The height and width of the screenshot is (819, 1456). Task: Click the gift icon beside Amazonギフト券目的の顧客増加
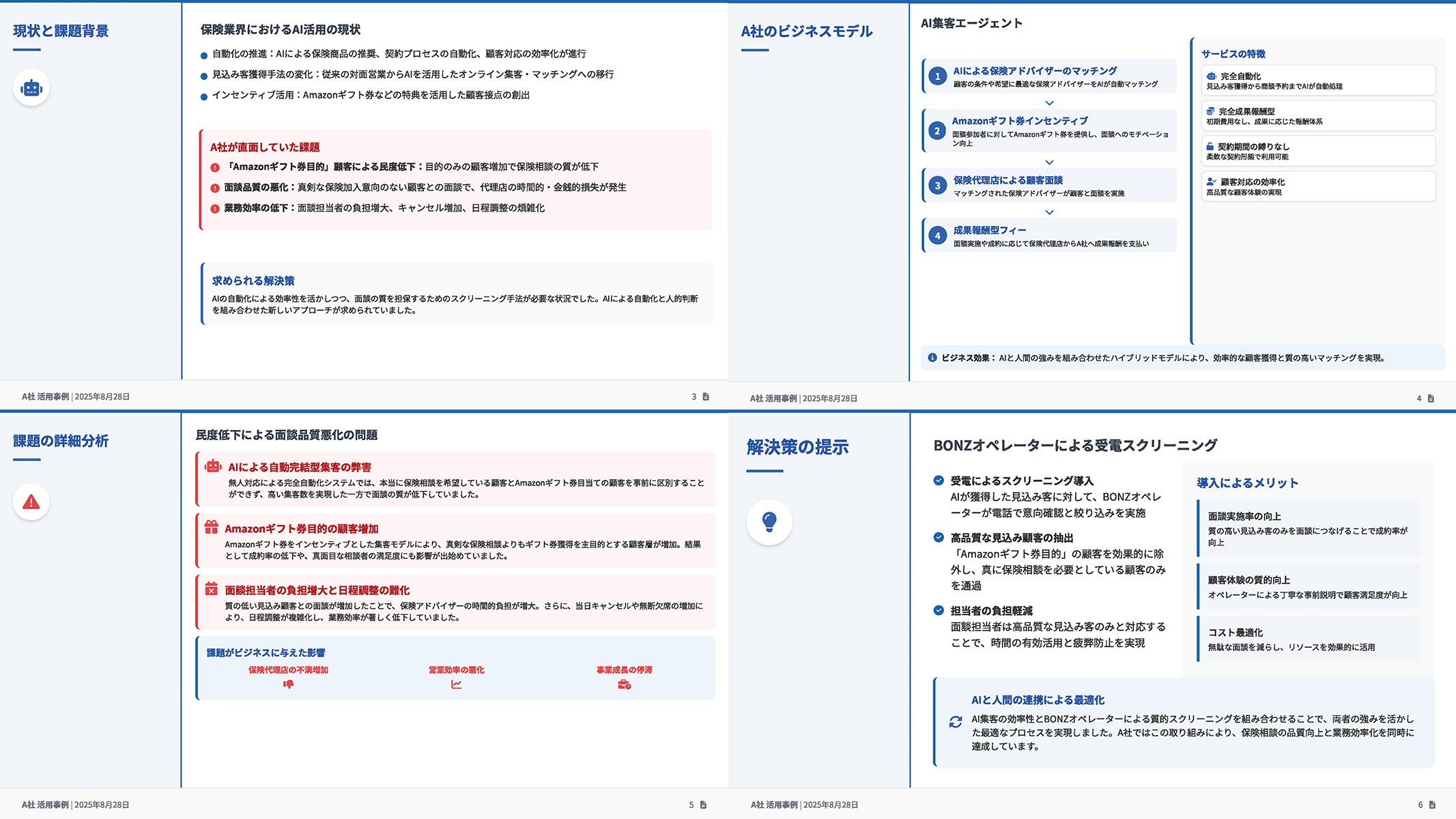pyautogui.click(x=212, y=528)
